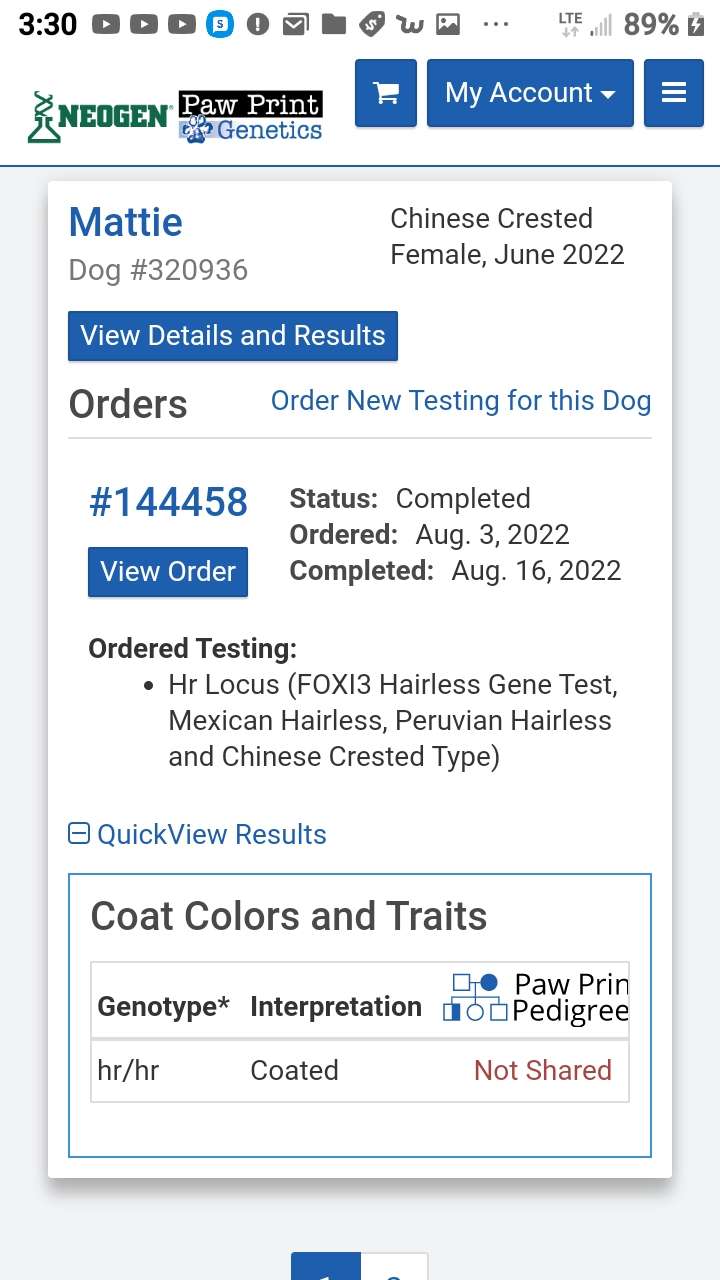The height and width of the screenshot is (1280, 720).
Task: Open order number #144458 link
Action: tap(168, 503)
